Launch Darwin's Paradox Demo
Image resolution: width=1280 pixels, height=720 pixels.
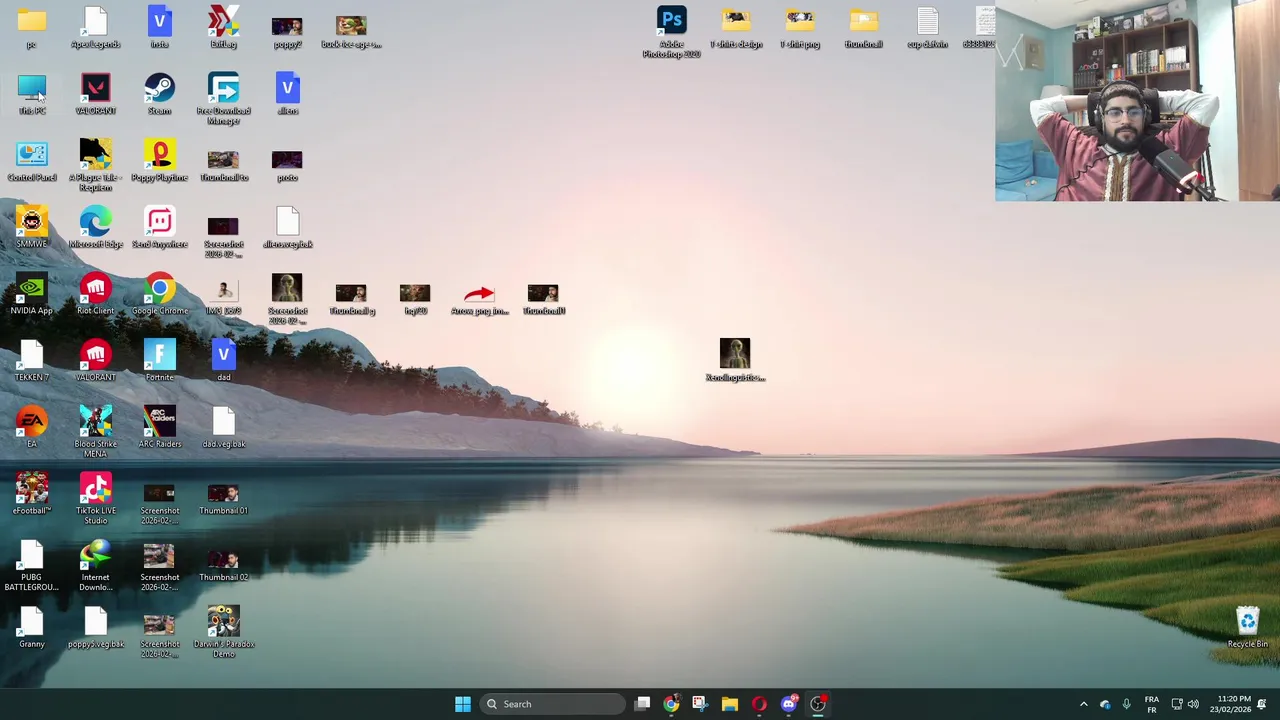pyautogui.click(x=223, y=632)
